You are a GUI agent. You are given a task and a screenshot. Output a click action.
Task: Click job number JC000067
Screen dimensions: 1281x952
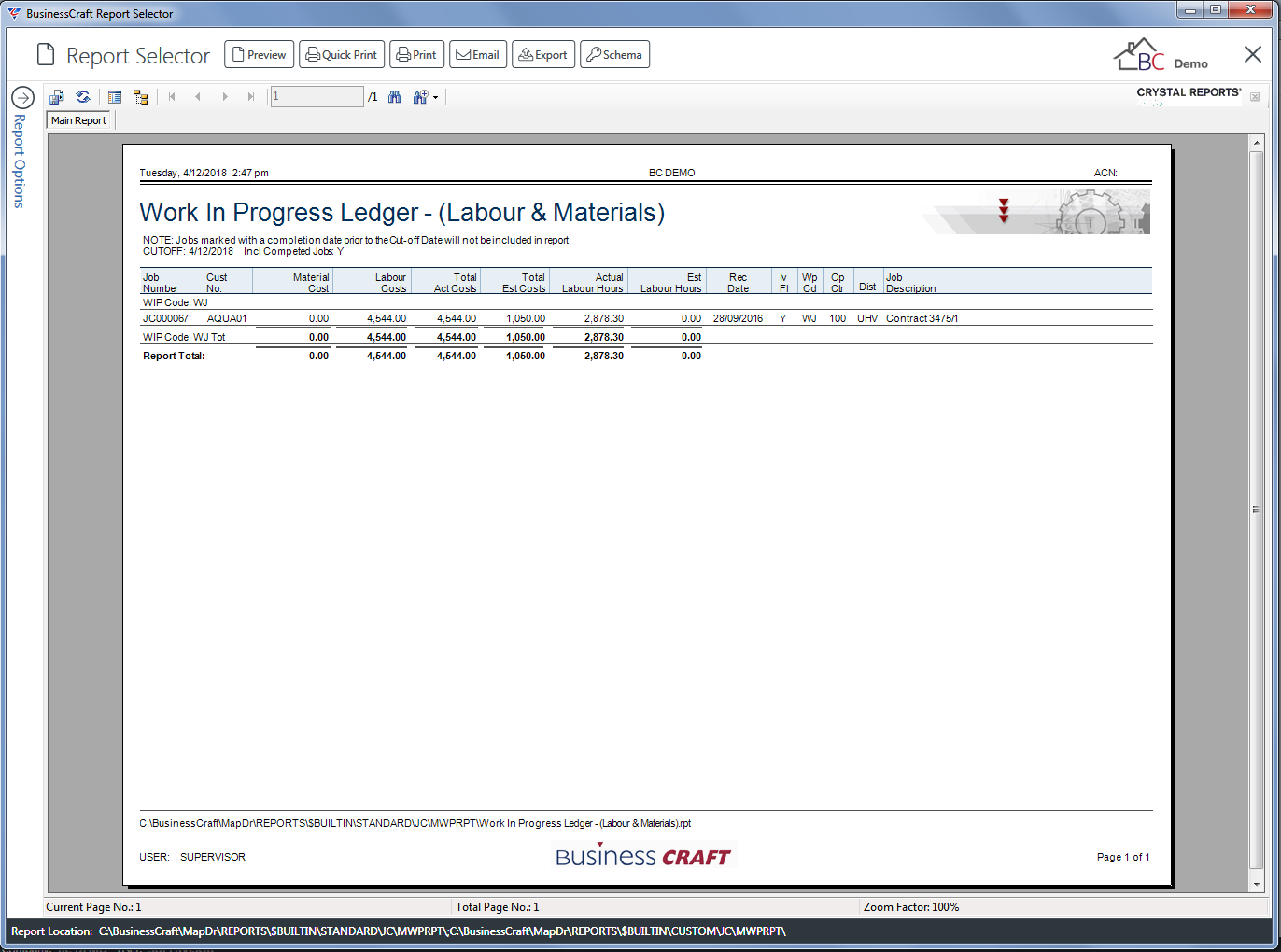pyautogui.click(x=165, y=318)
